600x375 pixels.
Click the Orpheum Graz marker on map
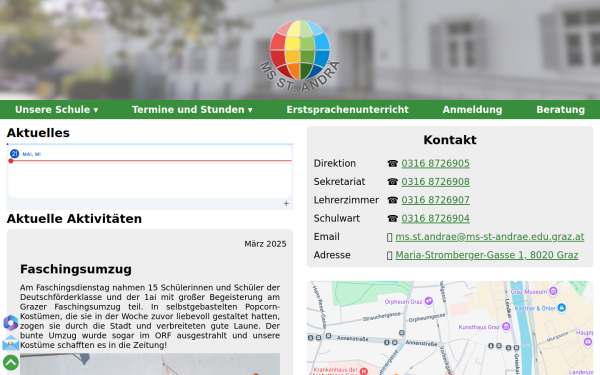coord(429,301)
